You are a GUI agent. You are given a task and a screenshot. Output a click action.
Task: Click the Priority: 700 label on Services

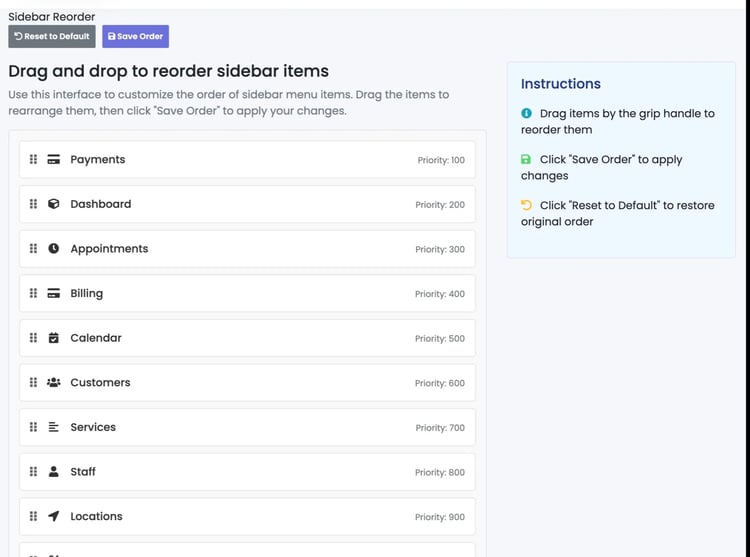[x=440, y=427]
